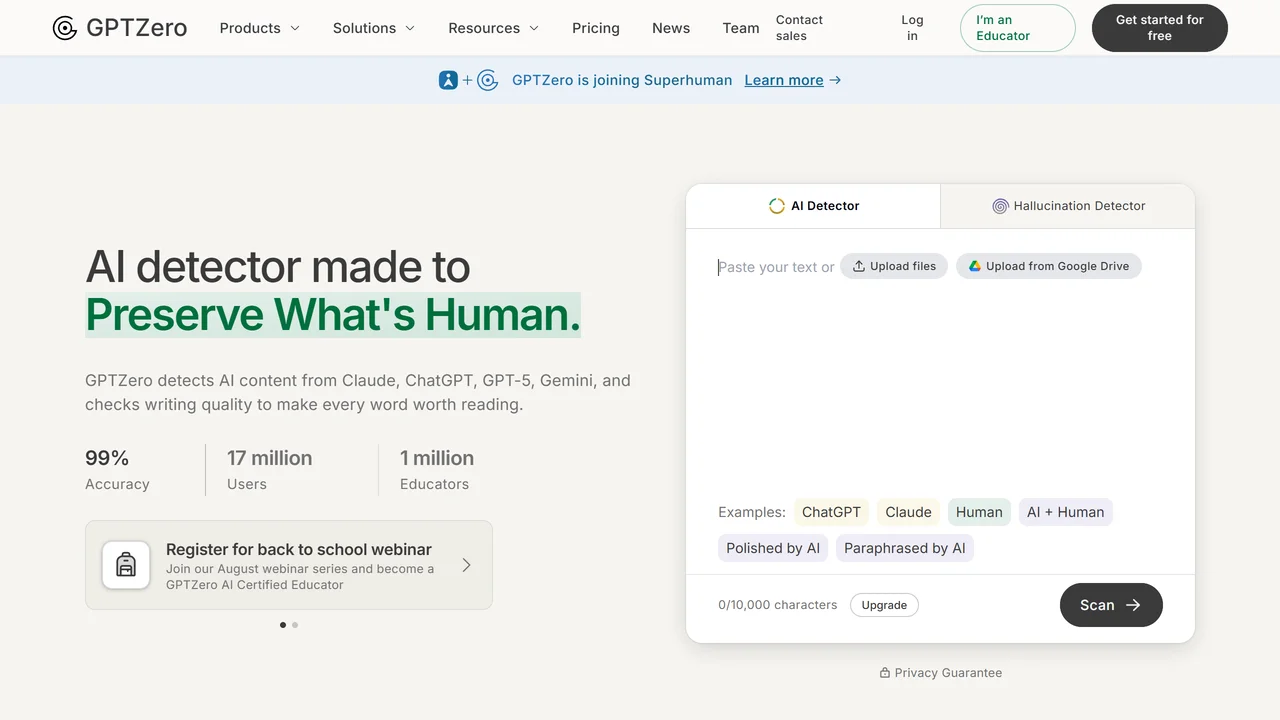Switch to Hallucination Detector tab
The height and width of the screenshot is (720, 1280).
[x=1068, y=206]
